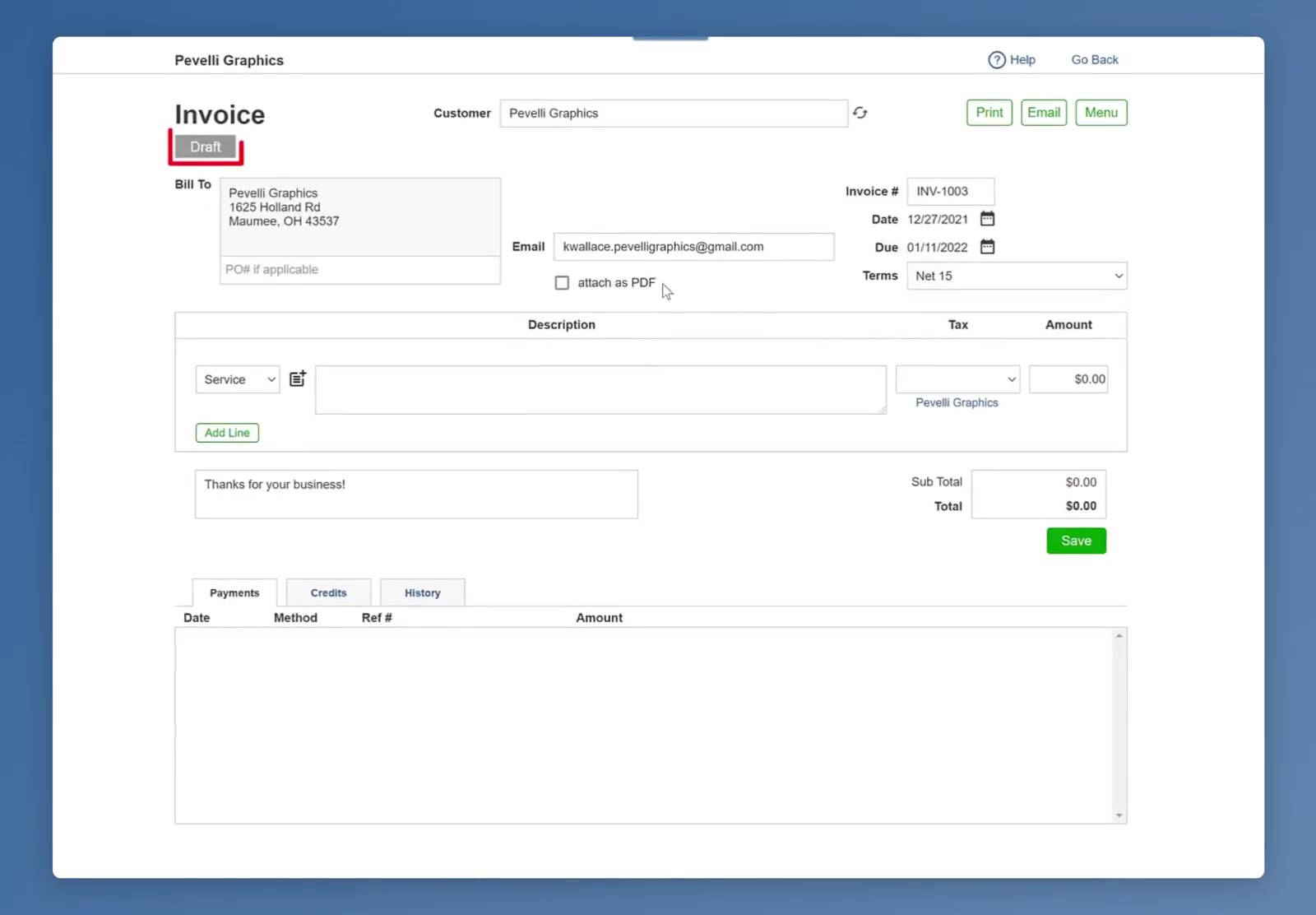Click the line item Amount field
The width and height of the screenshot is (1316, 915).
[x=1068, y=379]
